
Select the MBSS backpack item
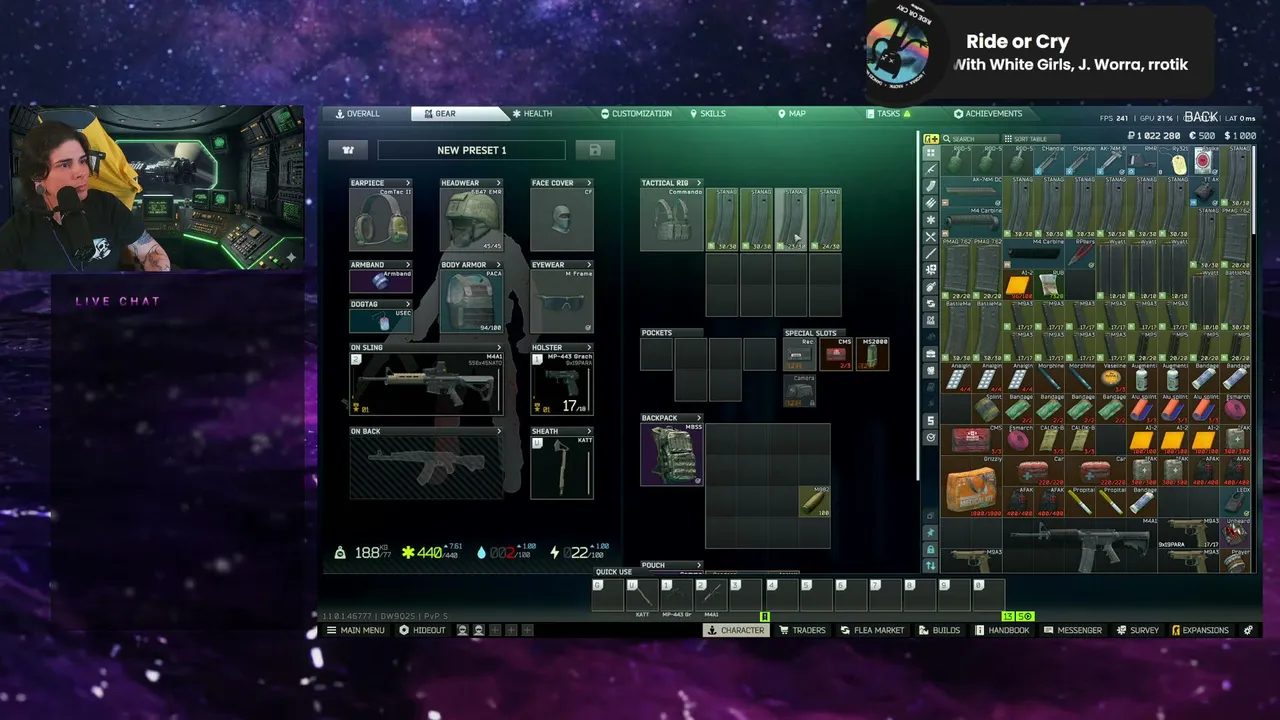[x=672, y=454]
